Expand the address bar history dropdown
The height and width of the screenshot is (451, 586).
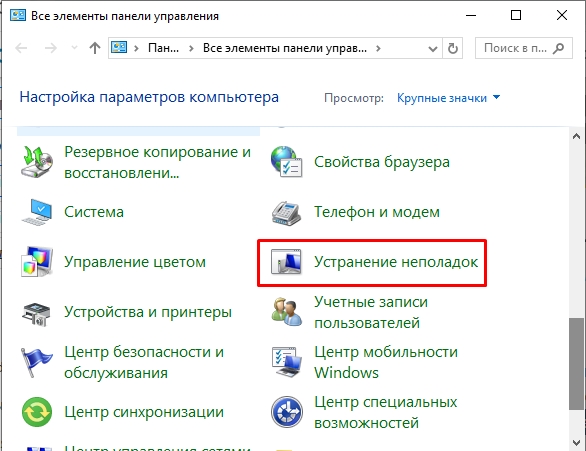point(433,49)
